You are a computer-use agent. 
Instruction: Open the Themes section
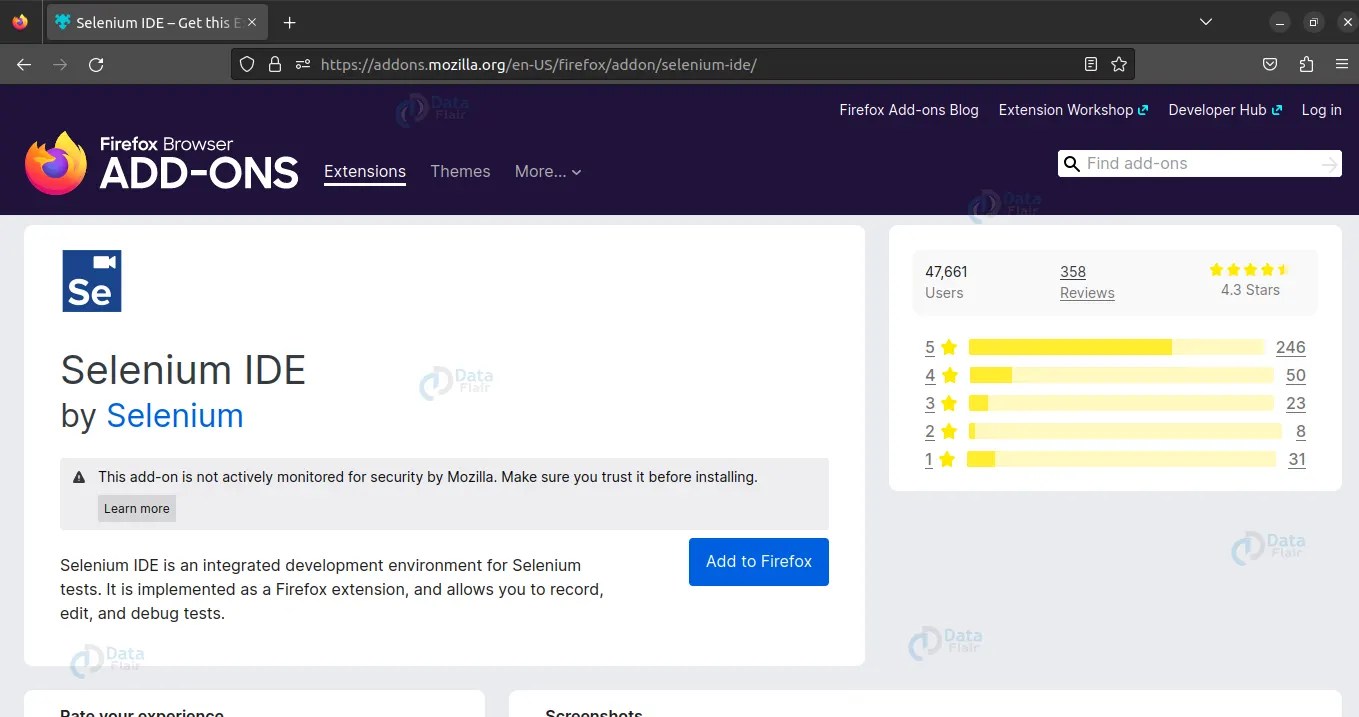459,171
